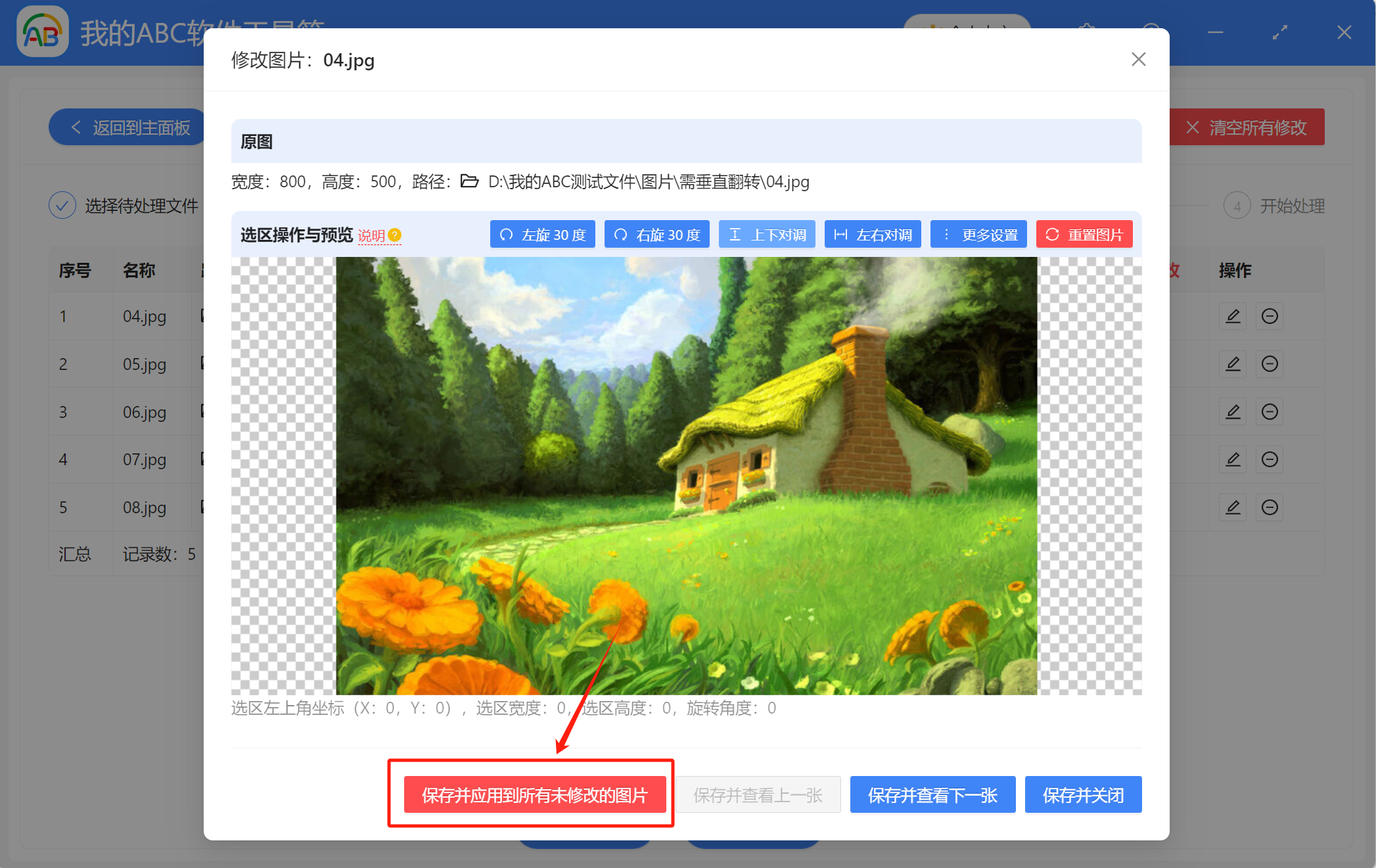Click the orange help question-mark icon
This screenshot has height=868, width=1376.
[395, 235]
